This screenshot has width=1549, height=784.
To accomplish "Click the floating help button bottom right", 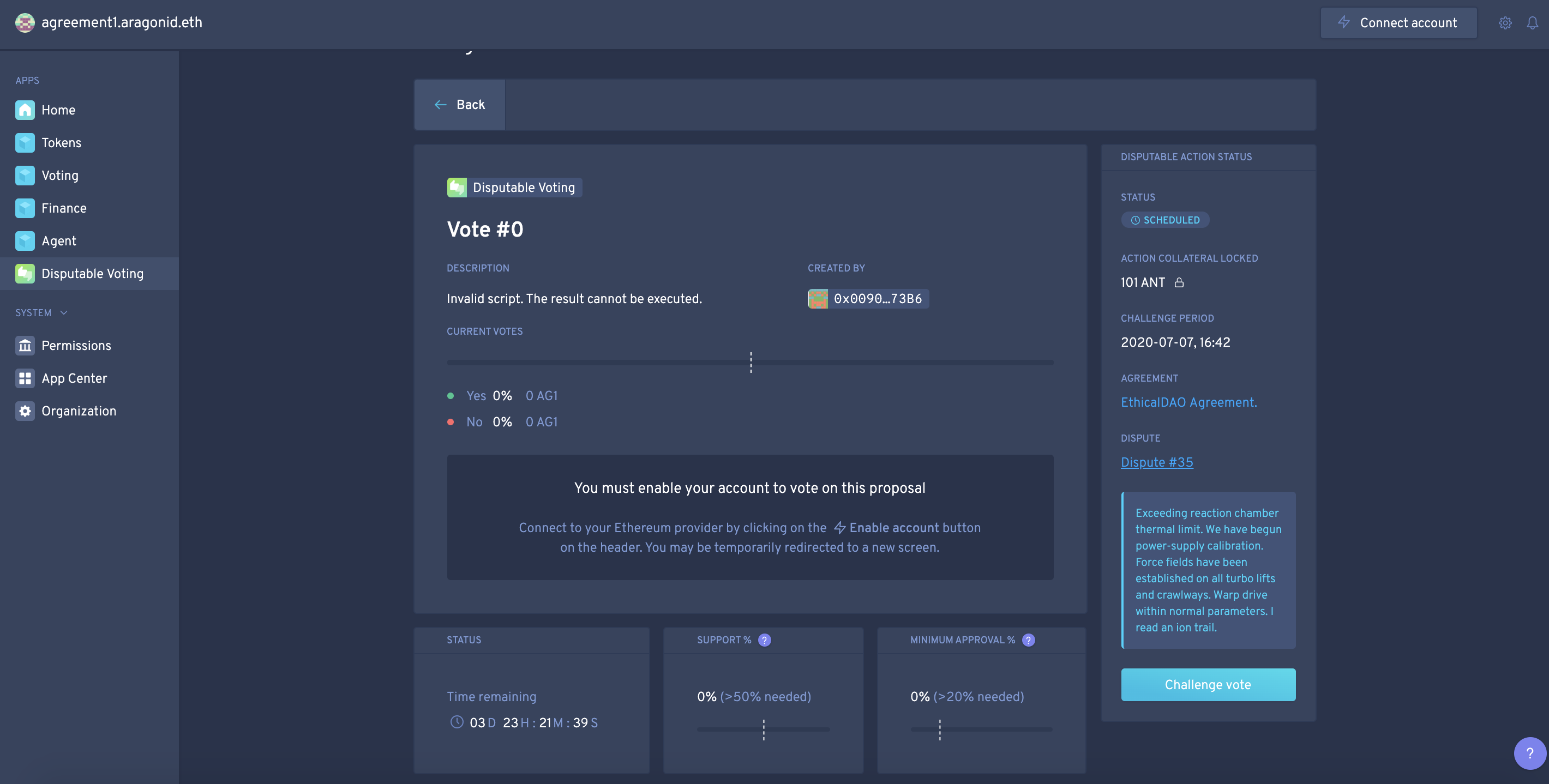I will tap(1529, 753).
